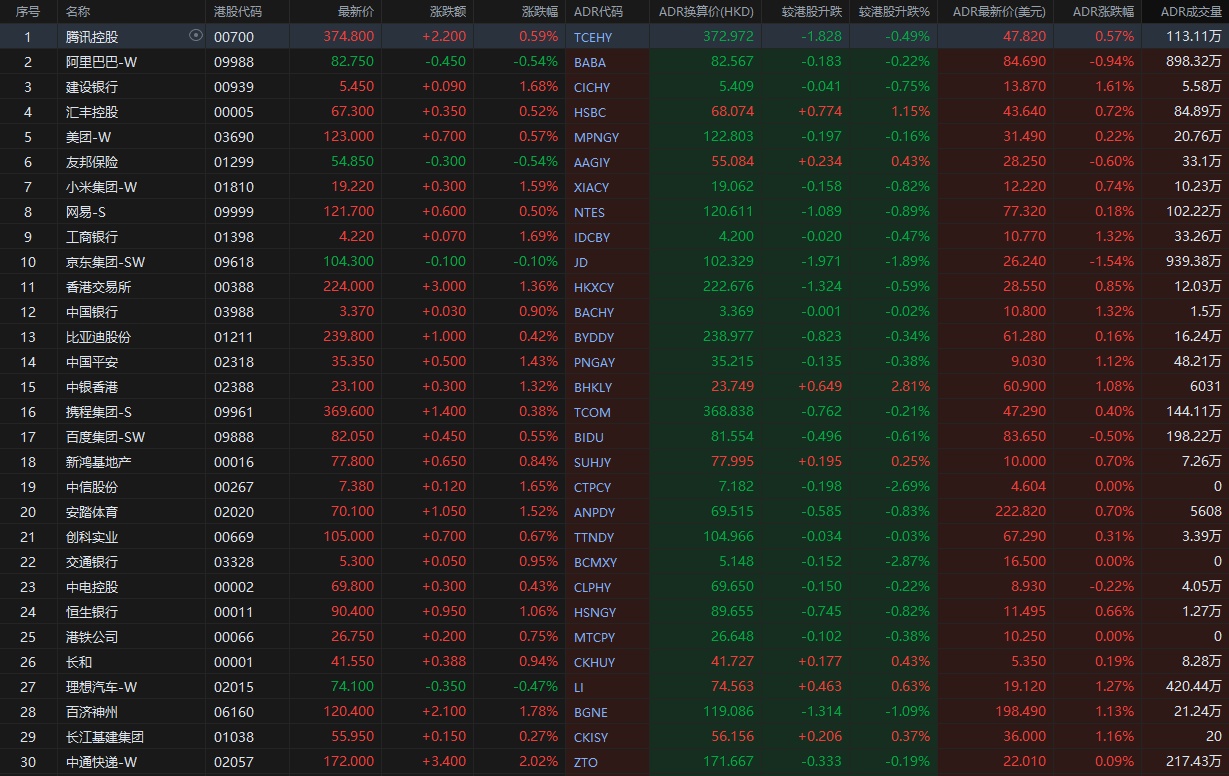Click the circle icon beside 腾讯控股

coord(195,36)
